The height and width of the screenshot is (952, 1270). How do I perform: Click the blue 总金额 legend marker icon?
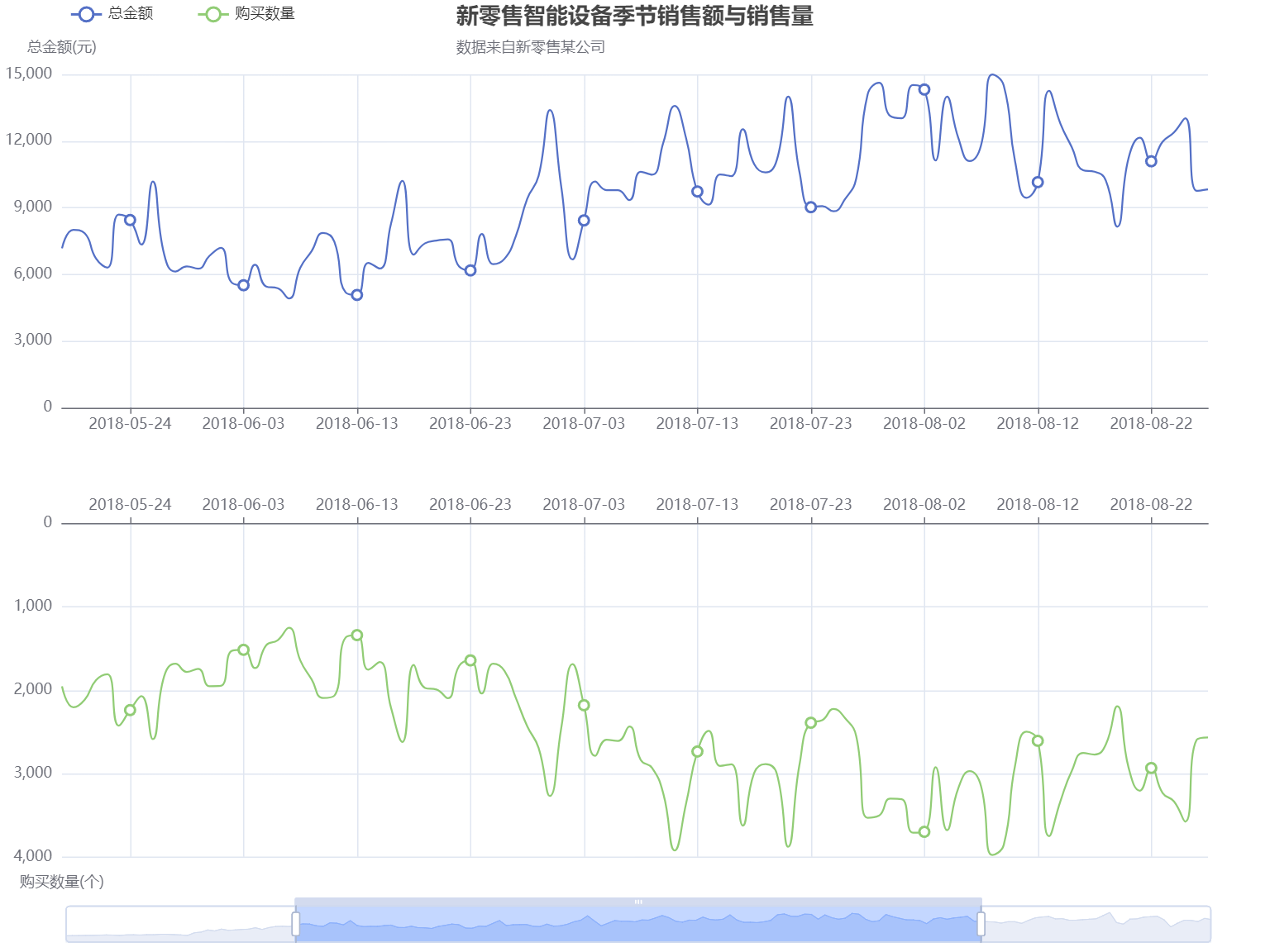point(86,14)
